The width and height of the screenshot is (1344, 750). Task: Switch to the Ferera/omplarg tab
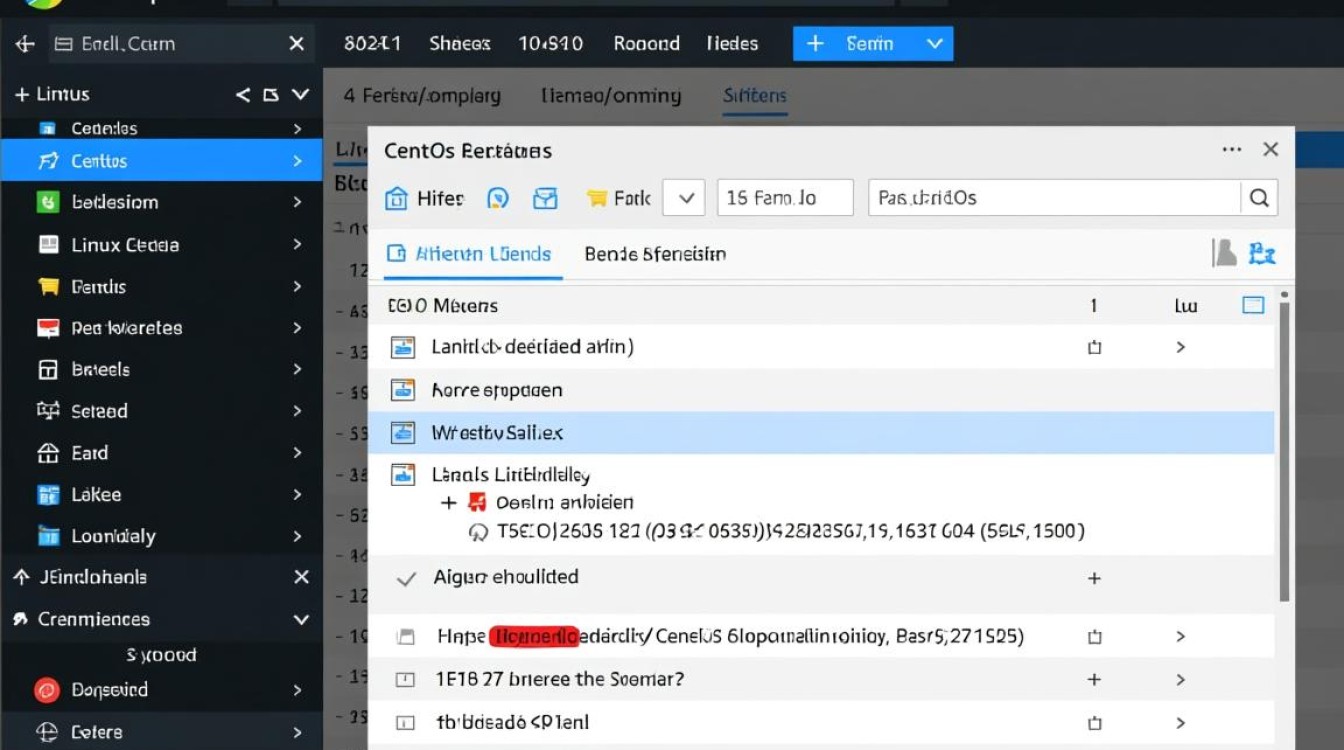422,96
